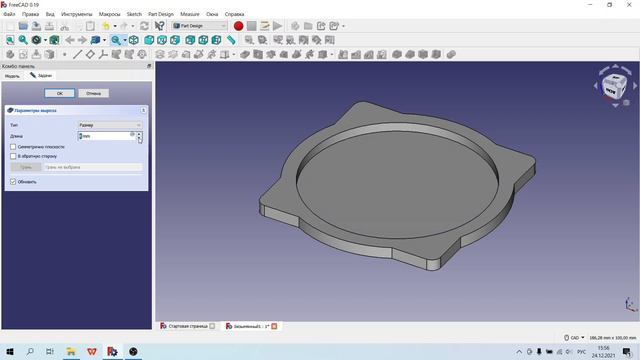This screenshot has width=640, height=360.
Task: Click the datum line tool icon
Action: click(78, 54)
